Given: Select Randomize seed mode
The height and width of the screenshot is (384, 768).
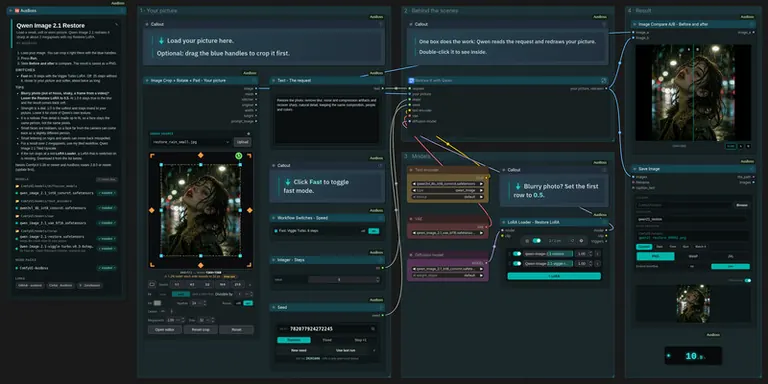Looking at the screenshot, I should tap(294, 340).
